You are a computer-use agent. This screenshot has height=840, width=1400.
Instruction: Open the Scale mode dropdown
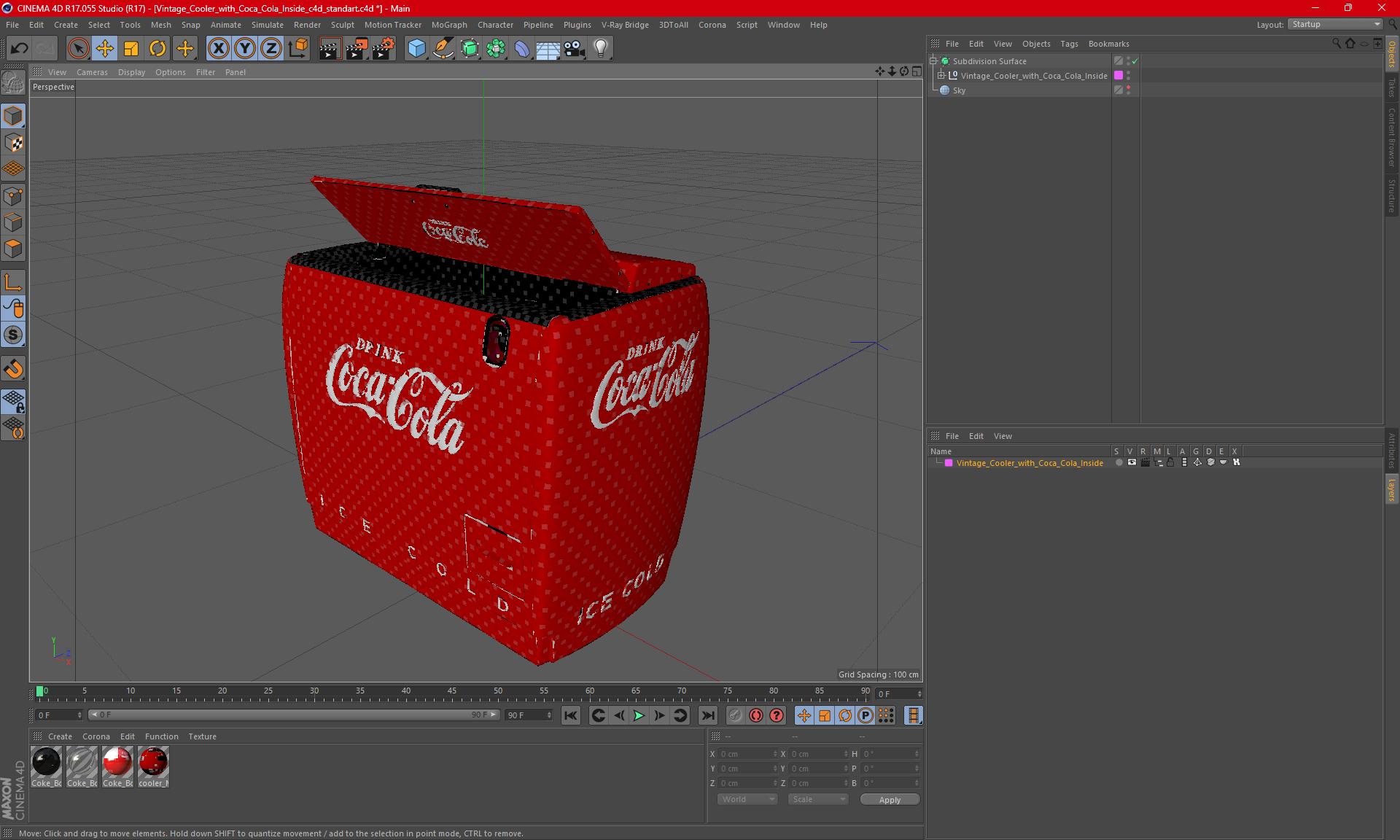click(x=818, y=799)
